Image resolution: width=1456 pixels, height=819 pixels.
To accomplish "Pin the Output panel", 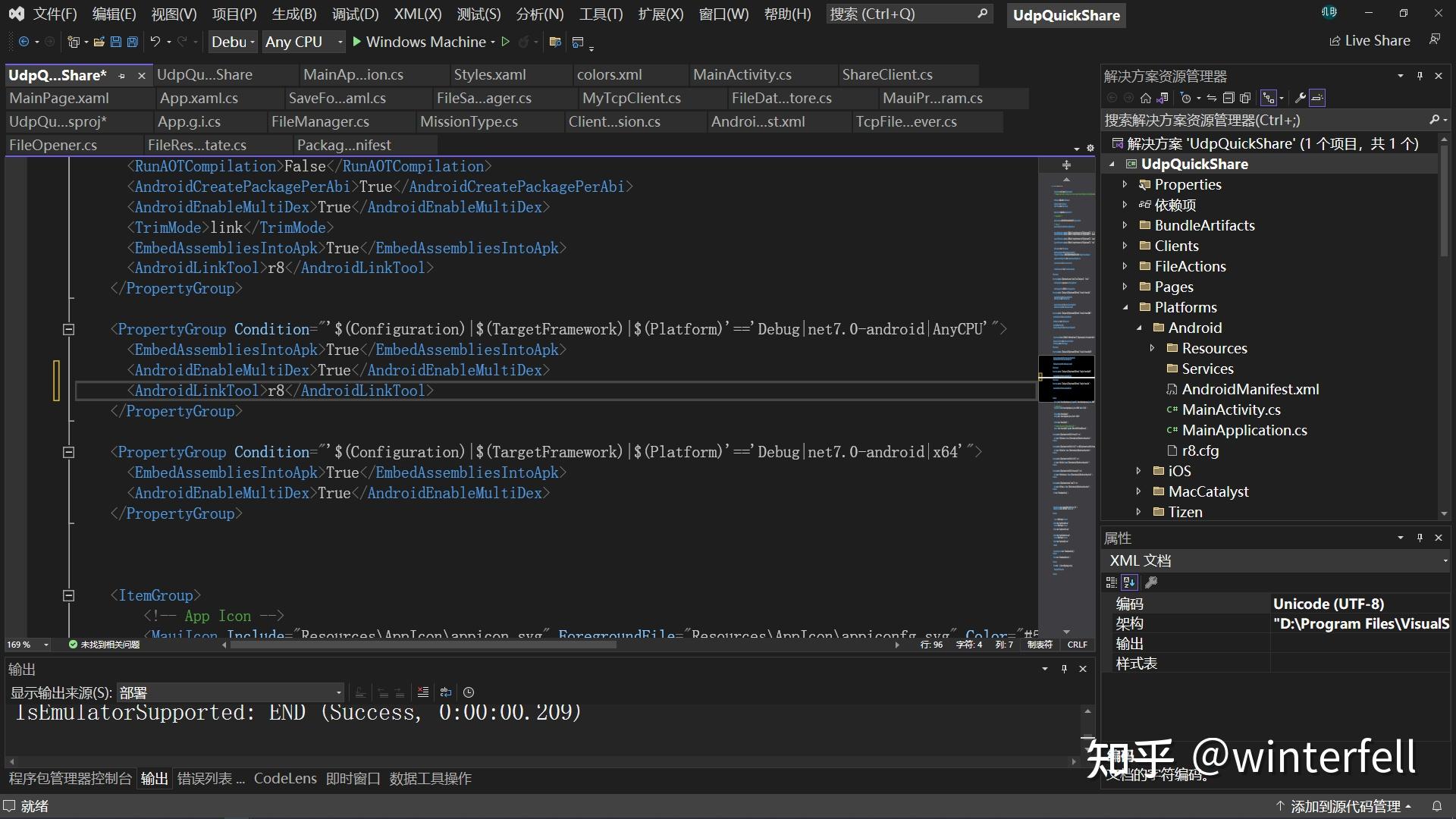I will click(x=1064, y=669).
